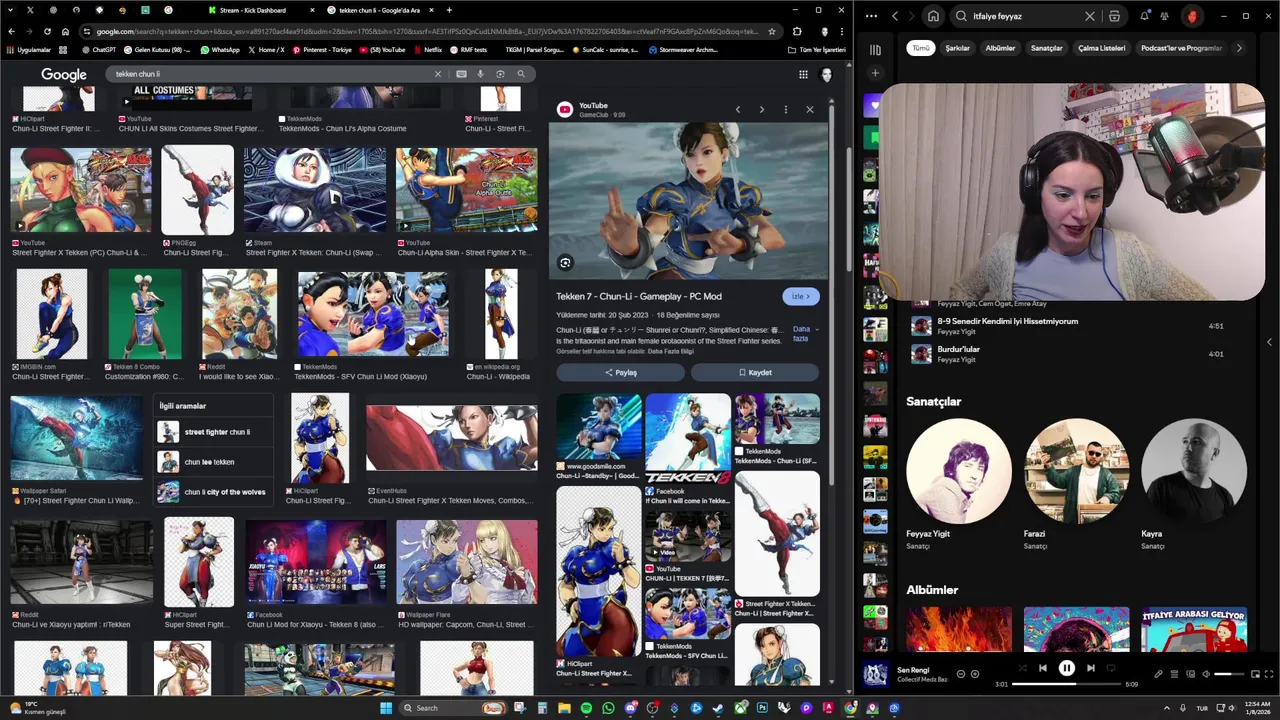
Task: Hide Sen Rengi minus icon
Action: tap(961, 674)
